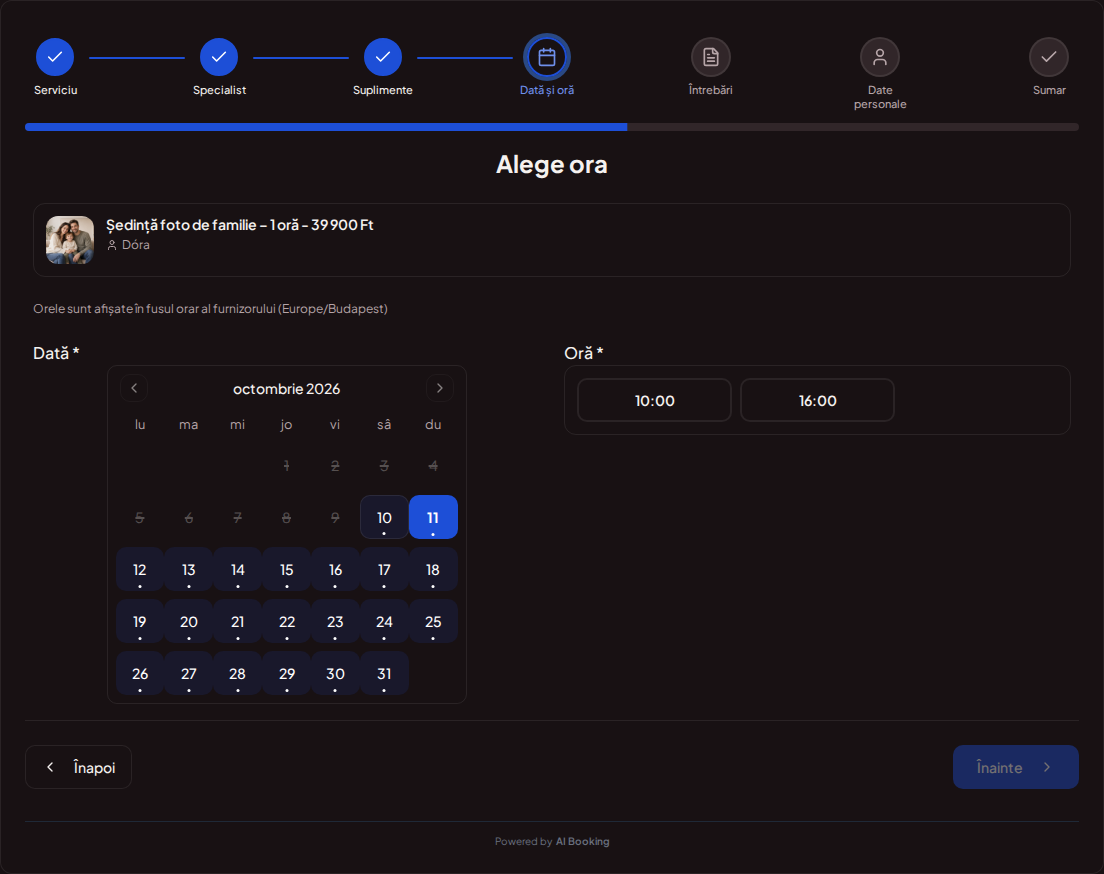Click the service title Ședință foto de familie

(x=239, y=225)
